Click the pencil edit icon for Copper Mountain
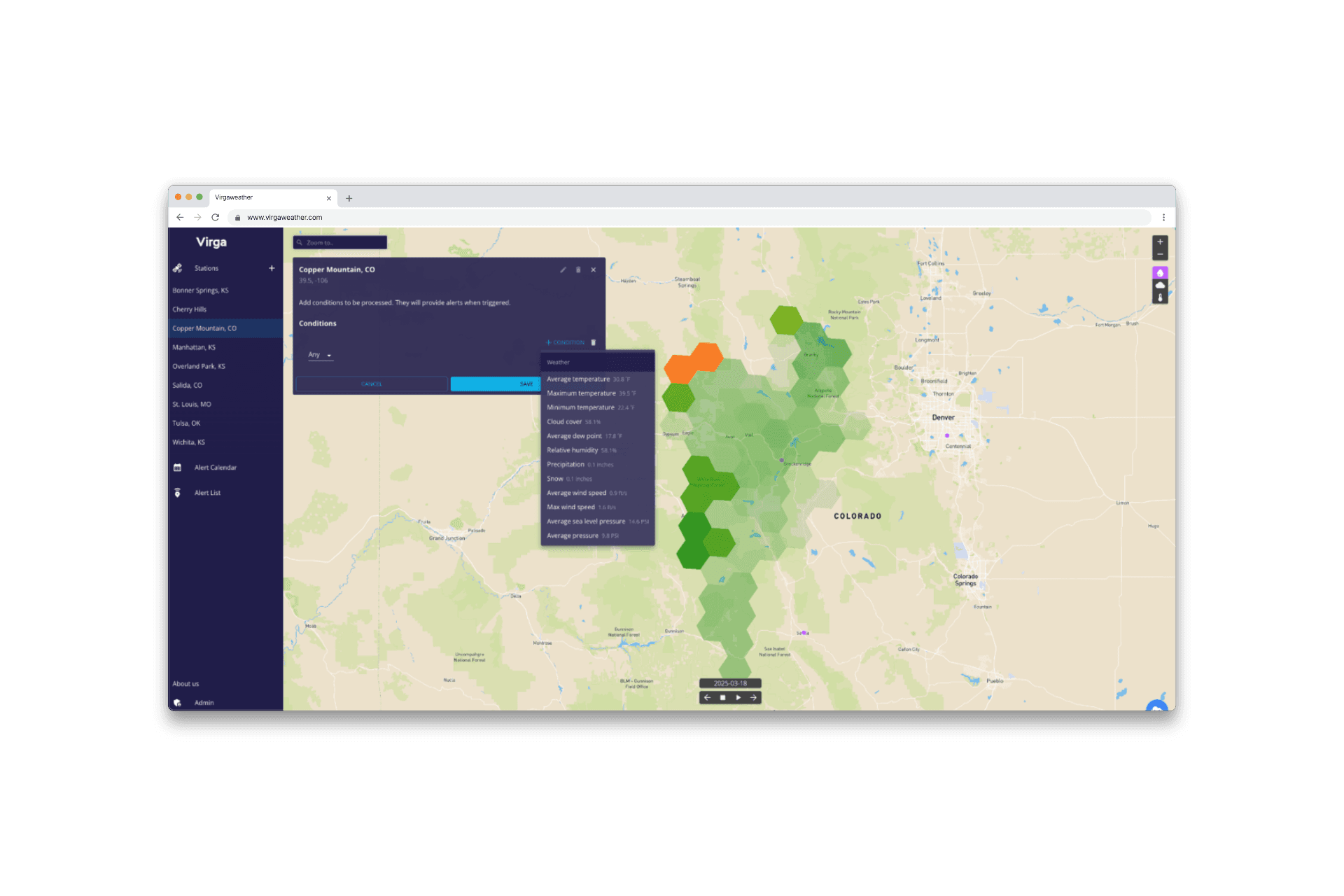 [563, 269]
